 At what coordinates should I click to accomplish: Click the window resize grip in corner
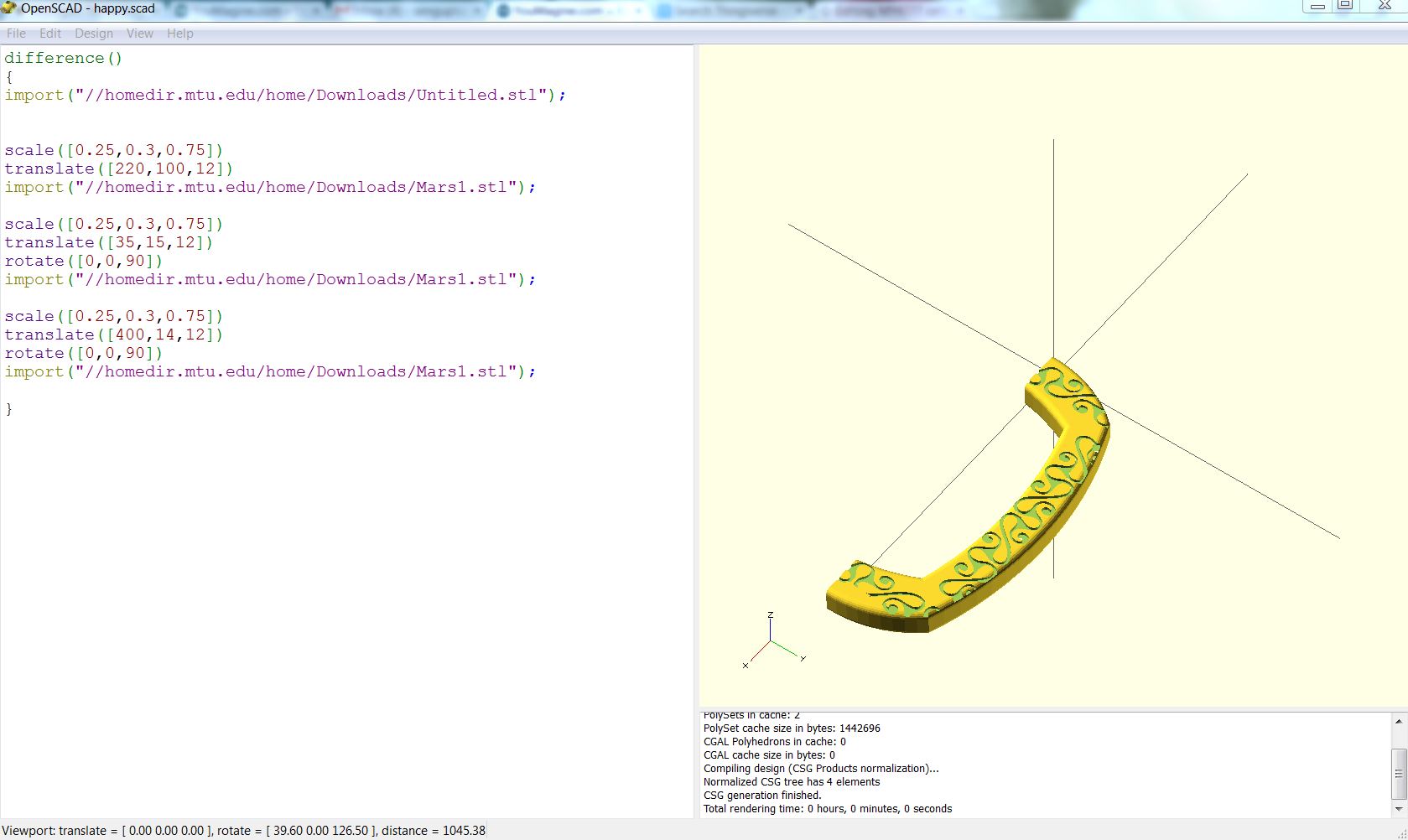(1400, 832)
